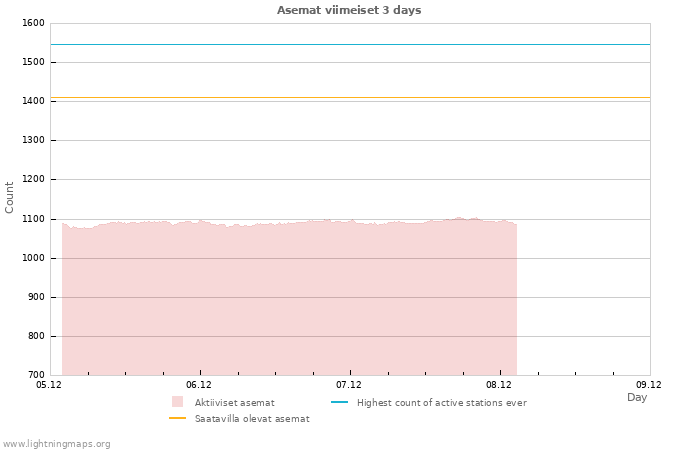This screenshot has width=700, height=450.
Task: Toggle the Highest count of active stations ever label
Action: [441, 402]
